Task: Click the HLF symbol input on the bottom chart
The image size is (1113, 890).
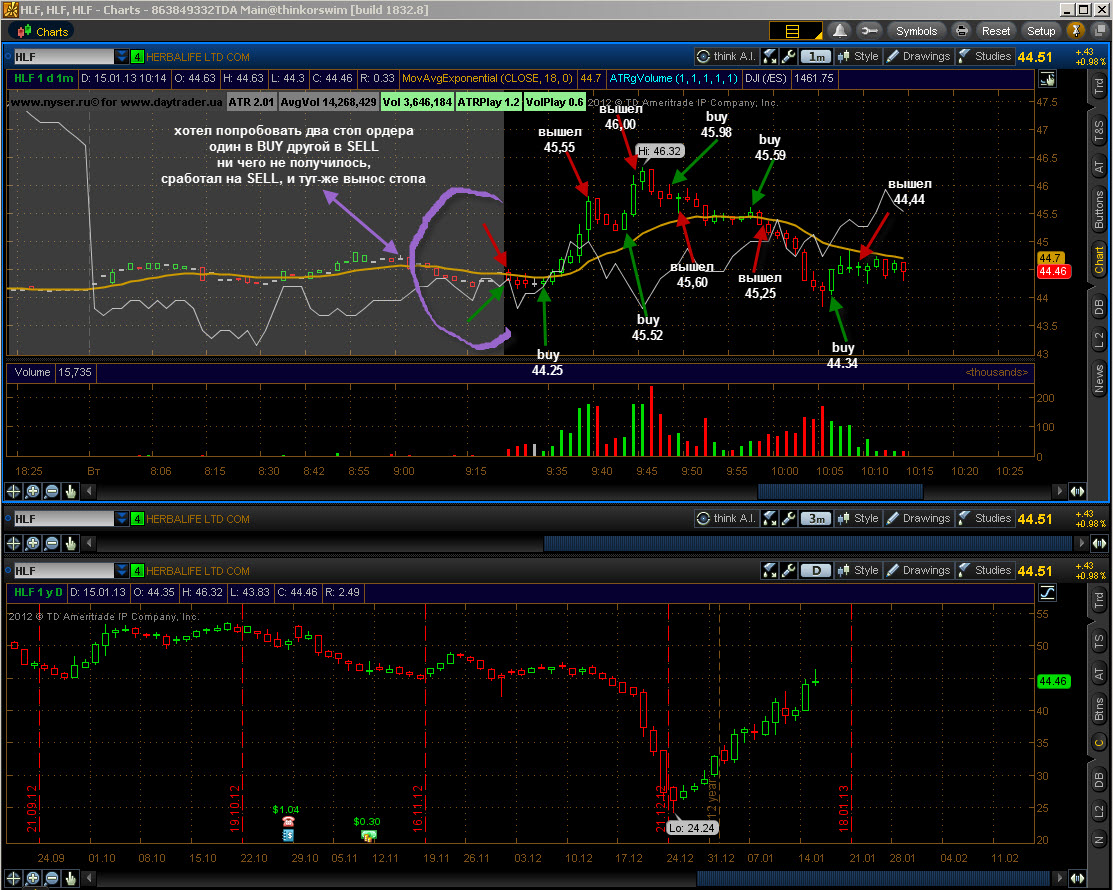Action: click(63, 571)
